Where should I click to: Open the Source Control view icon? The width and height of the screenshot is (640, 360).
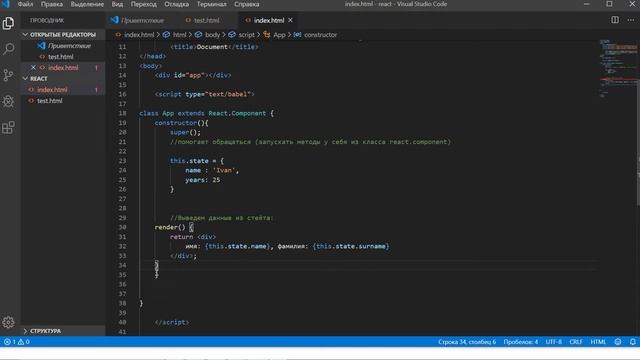[x=8, y=75]
